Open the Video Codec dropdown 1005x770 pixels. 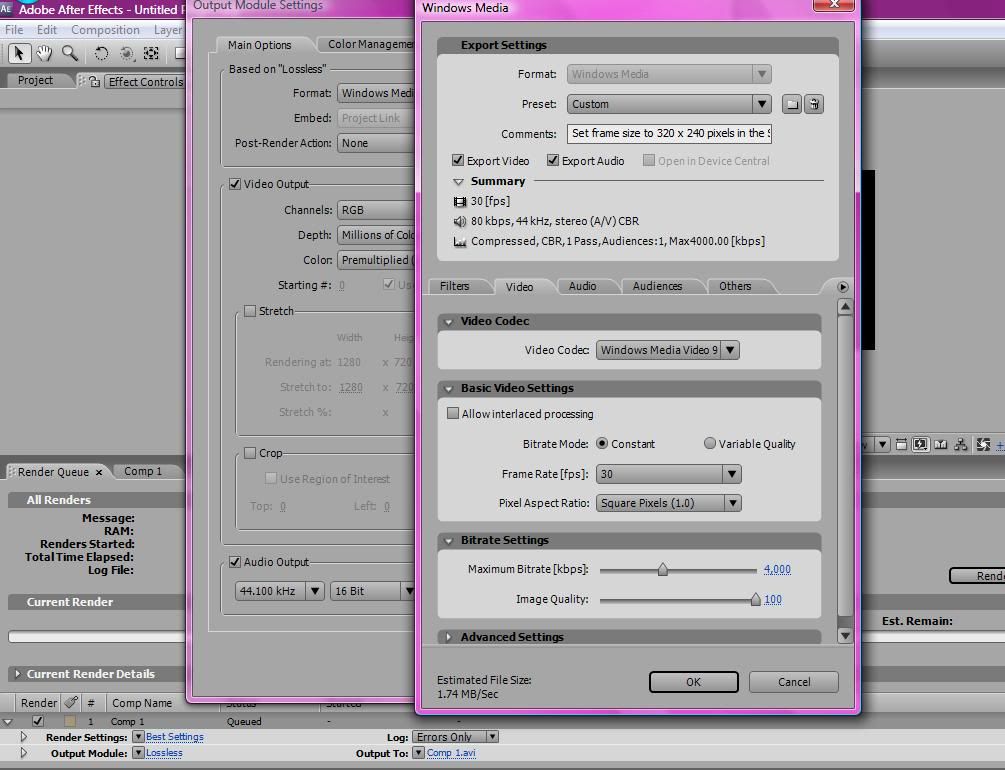730,350
